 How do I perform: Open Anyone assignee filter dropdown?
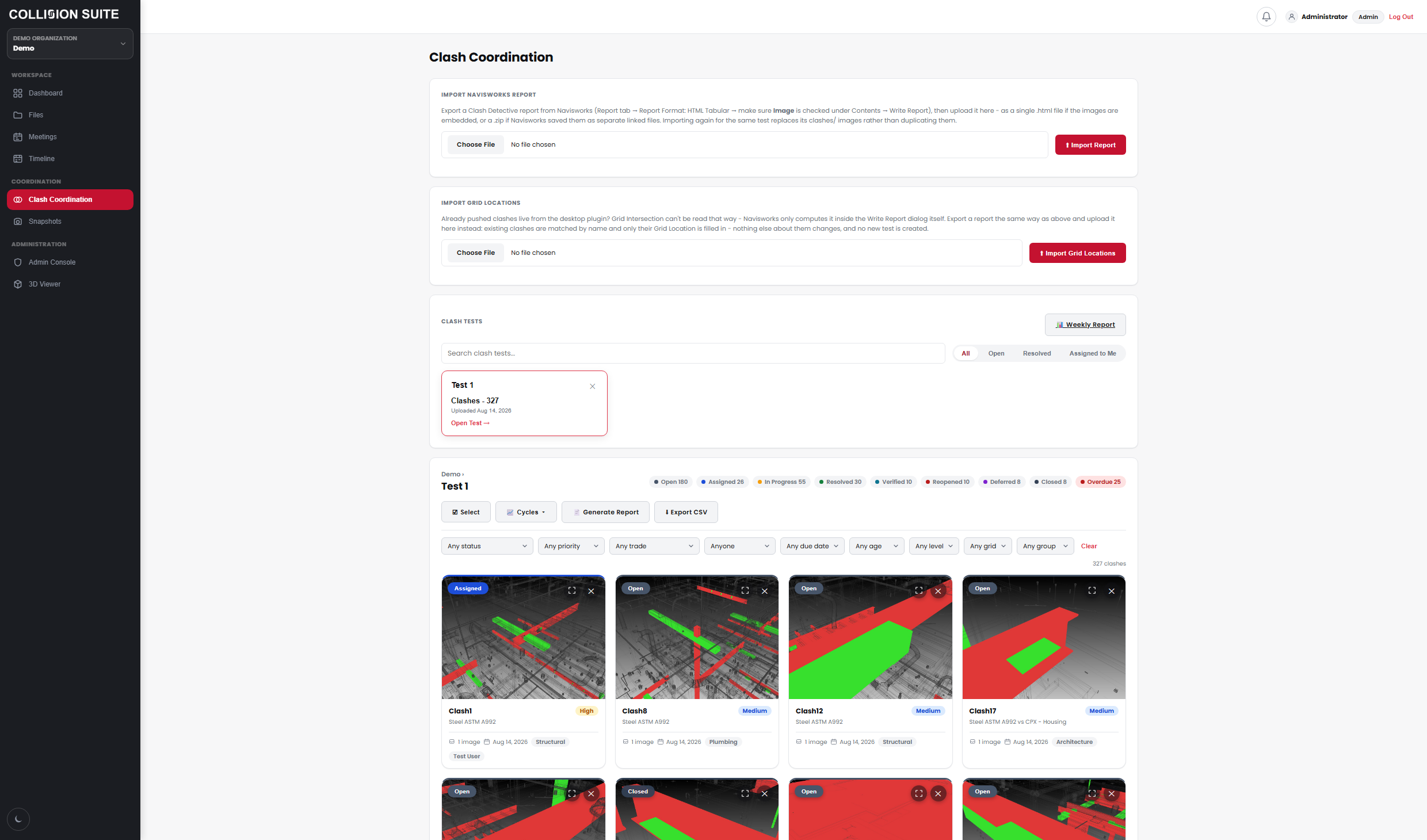point(739,546)
